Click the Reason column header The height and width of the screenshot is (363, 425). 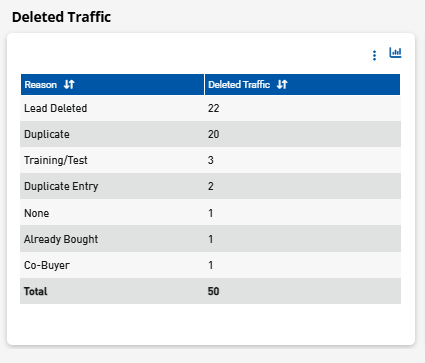112,85
